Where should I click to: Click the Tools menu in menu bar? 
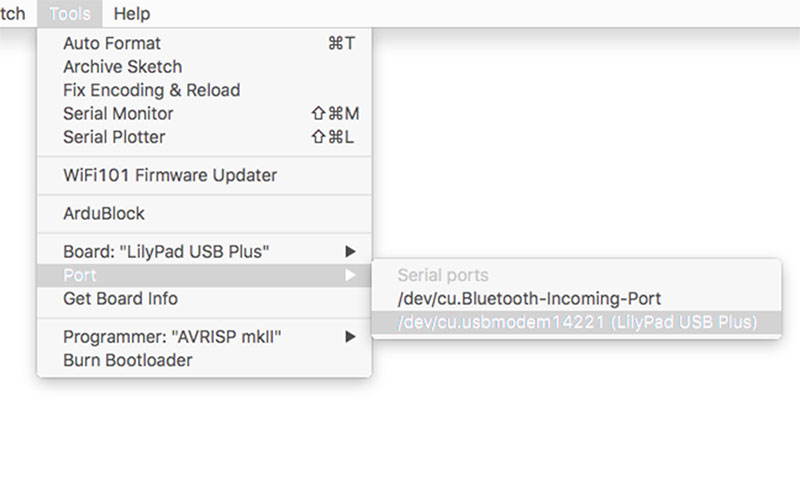69,14
